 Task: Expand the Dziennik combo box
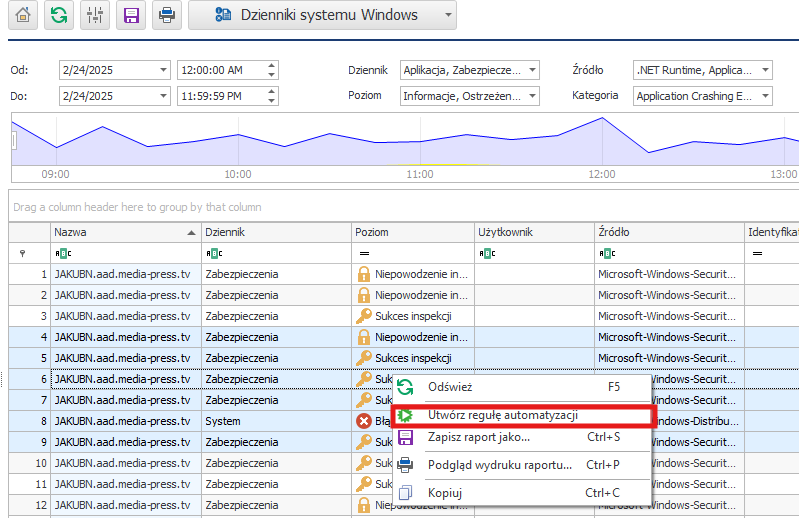pyautogui.click(x=532, y=70)
